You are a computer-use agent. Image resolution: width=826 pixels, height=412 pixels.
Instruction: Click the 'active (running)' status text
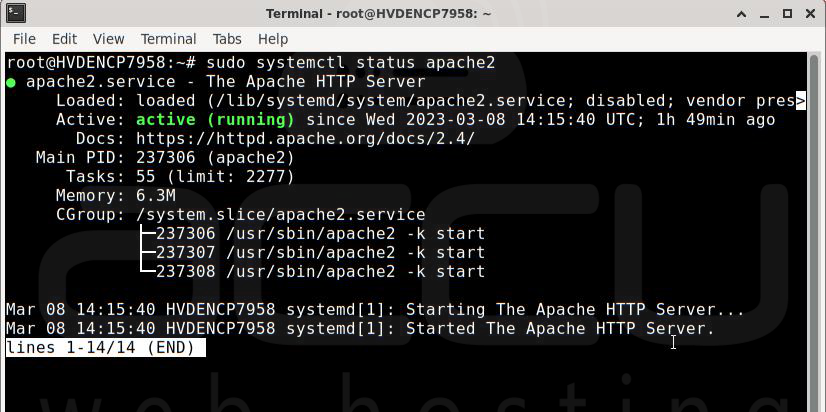[x=215, y=120]
